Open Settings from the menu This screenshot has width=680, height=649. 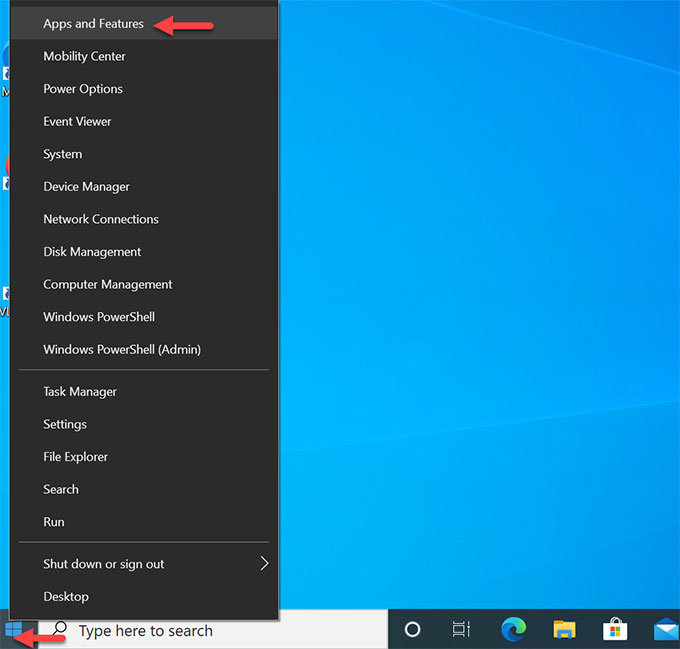144,424
